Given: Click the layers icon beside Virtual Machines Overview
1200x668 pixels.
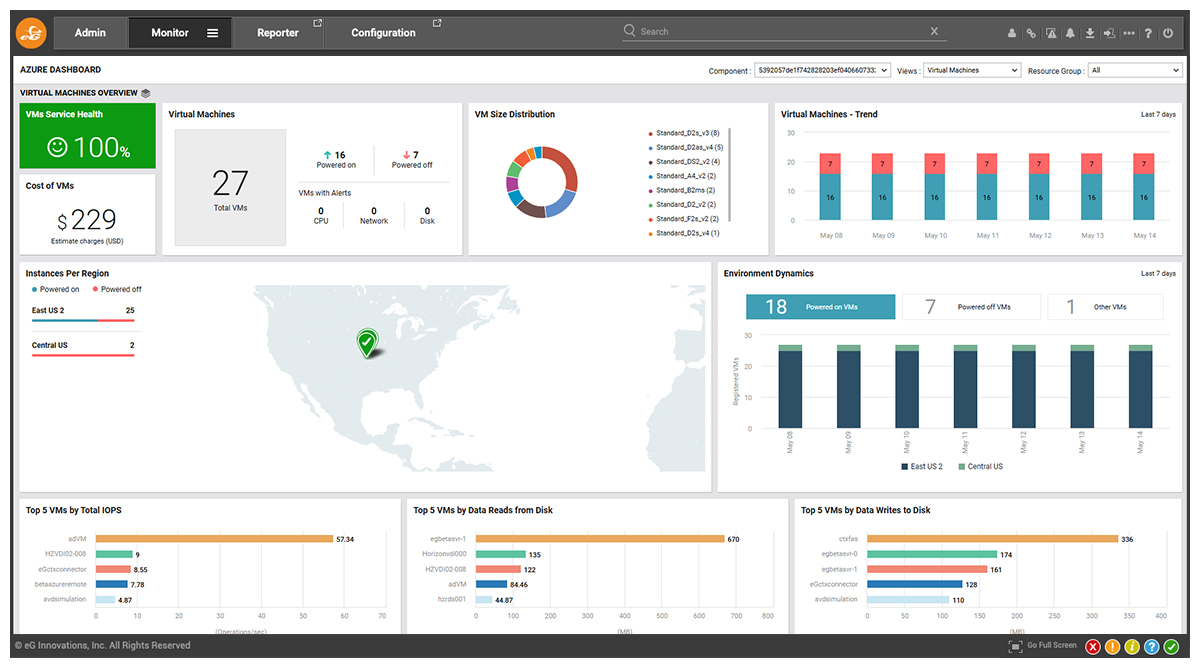Looking at the screenshot, I should click(146, 93).
